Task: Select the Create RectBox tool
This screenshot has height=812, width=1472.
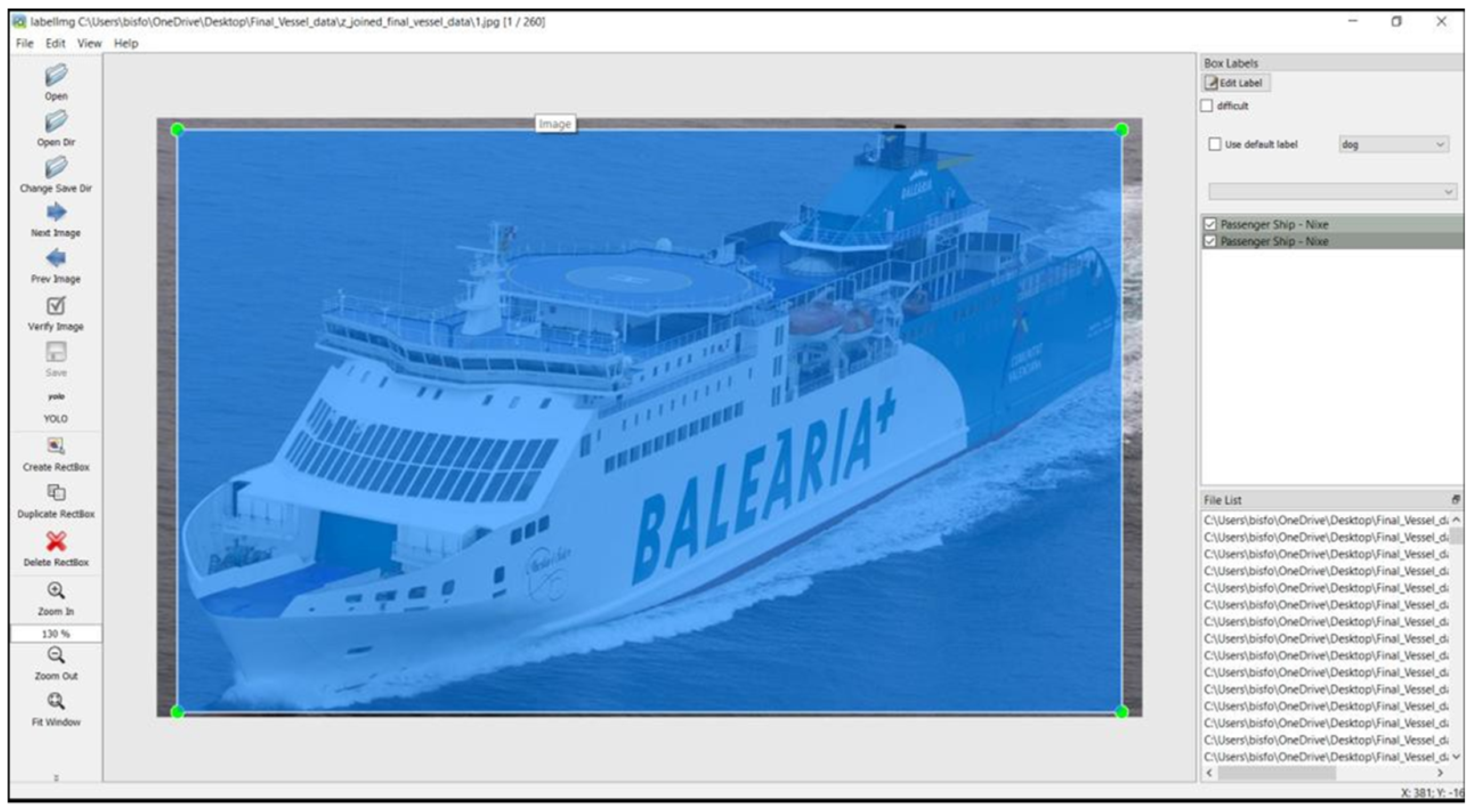Action: (x=56, y=446)
